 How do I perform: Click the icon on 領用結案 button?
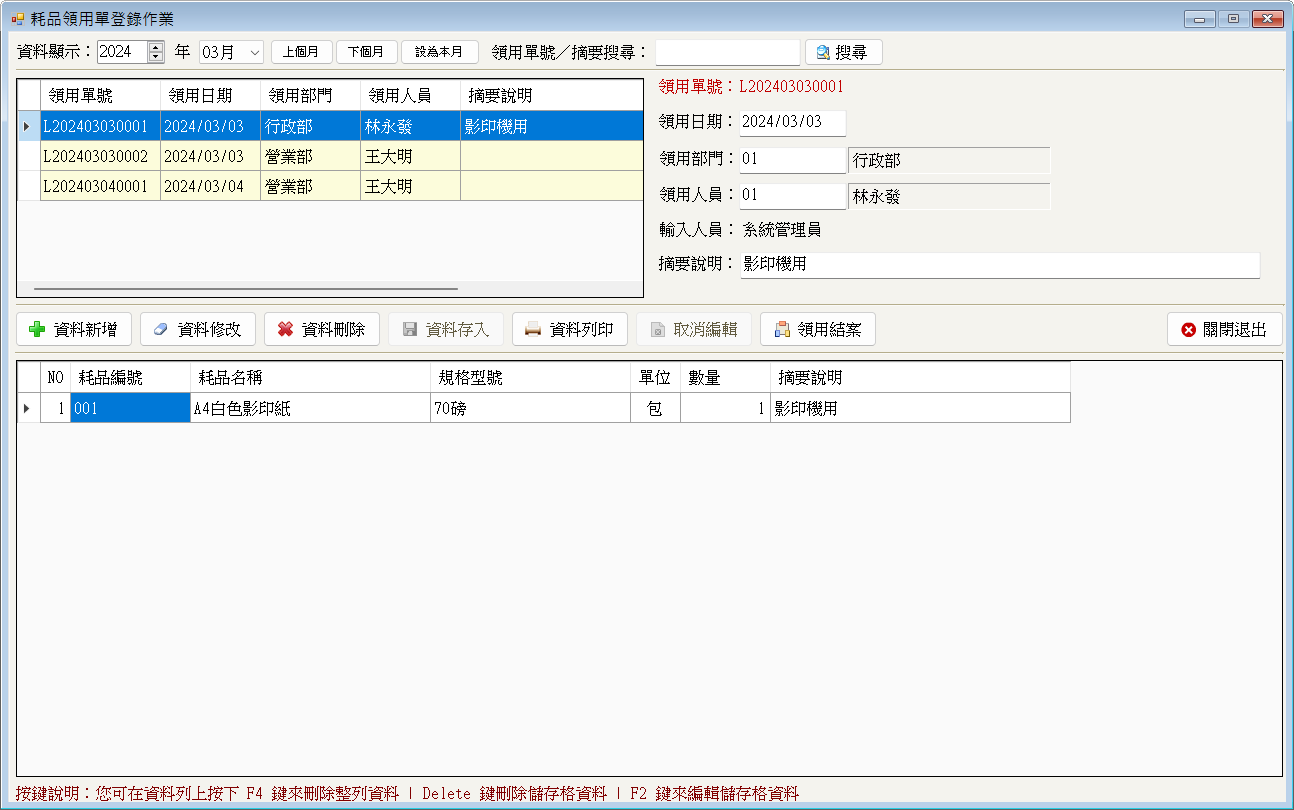[782, 330]
